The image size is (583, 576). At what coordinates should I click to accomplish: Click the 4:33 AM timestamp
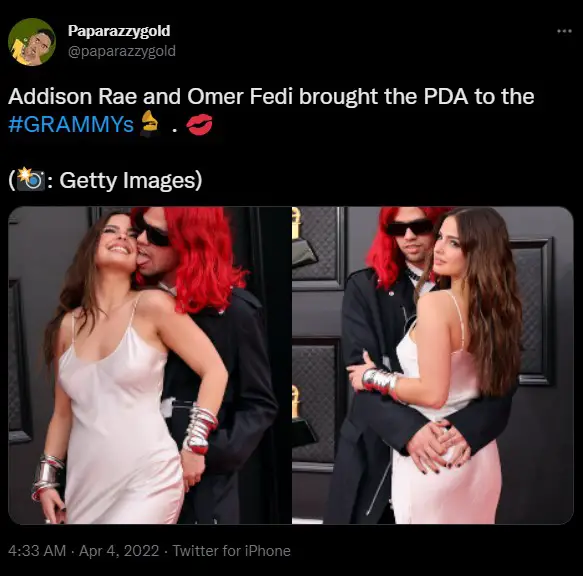pos(37,551)
